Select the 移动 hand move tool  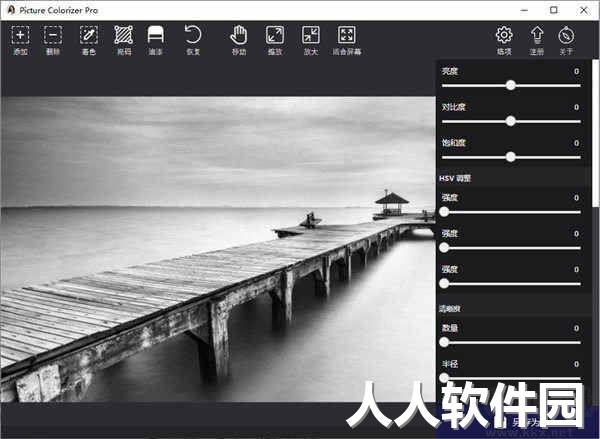[x=239, y=40]
